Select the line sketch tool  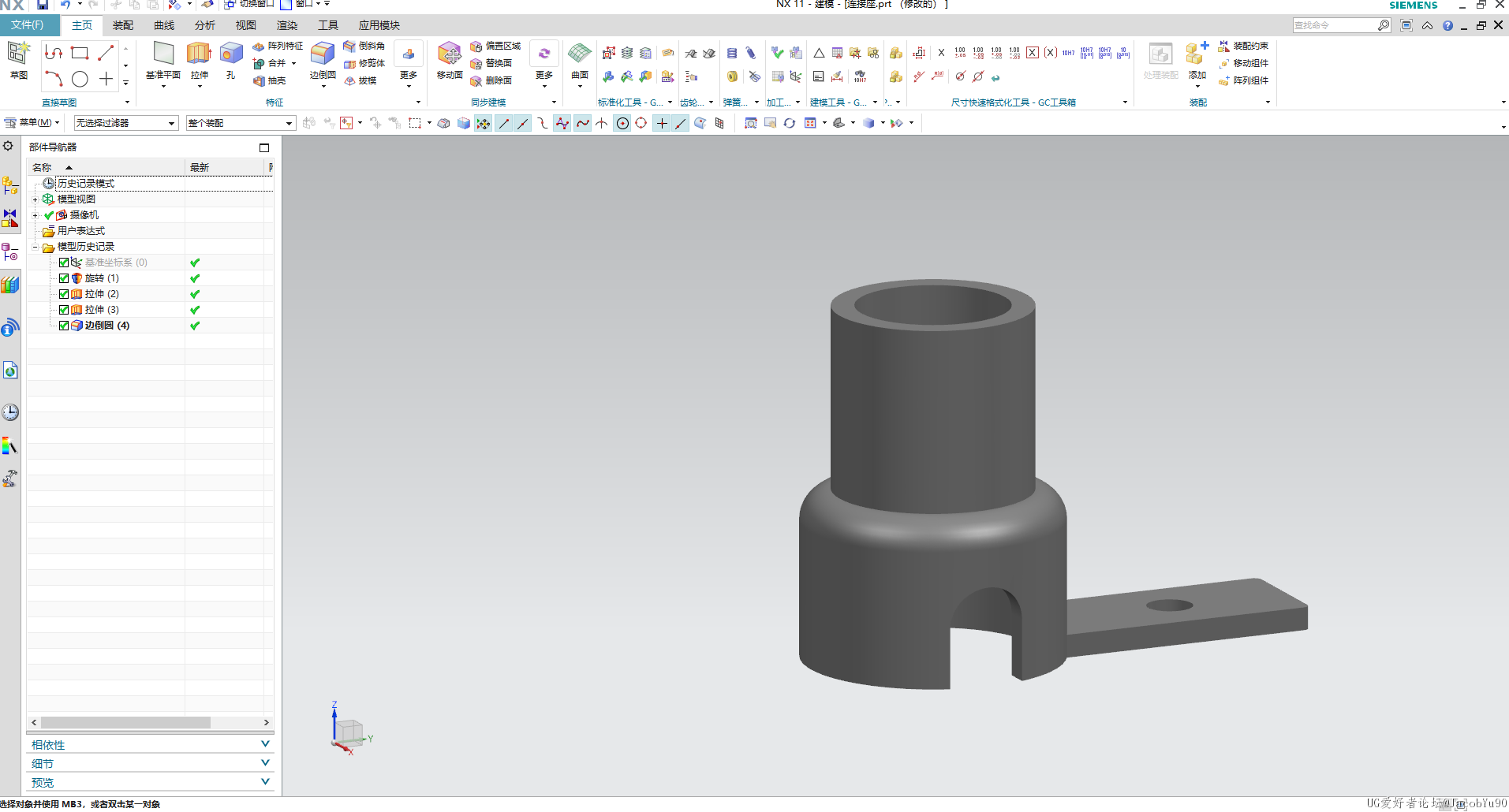pos(106,53)
